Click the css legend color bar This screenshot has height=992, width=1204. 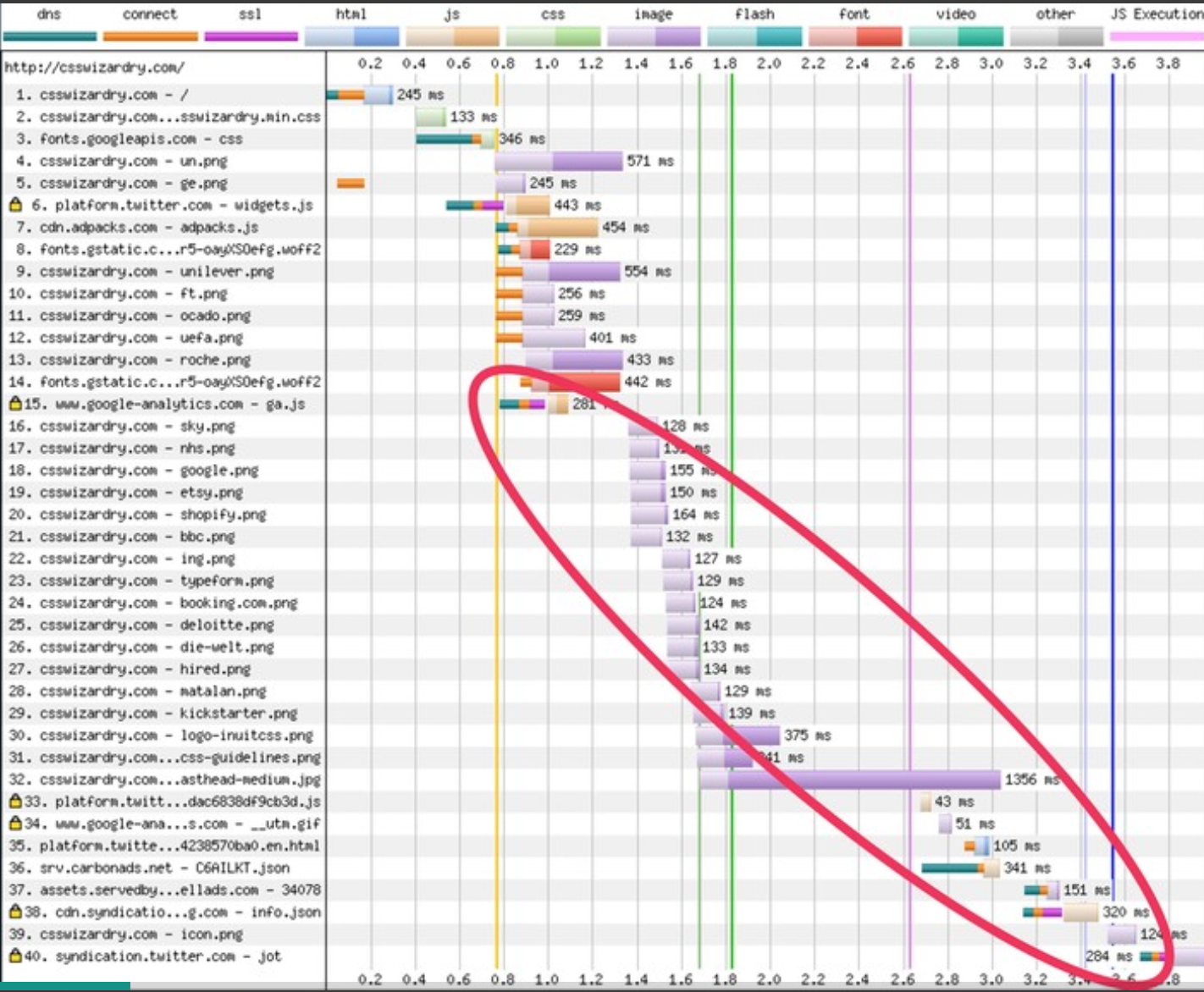click(553, 36)
